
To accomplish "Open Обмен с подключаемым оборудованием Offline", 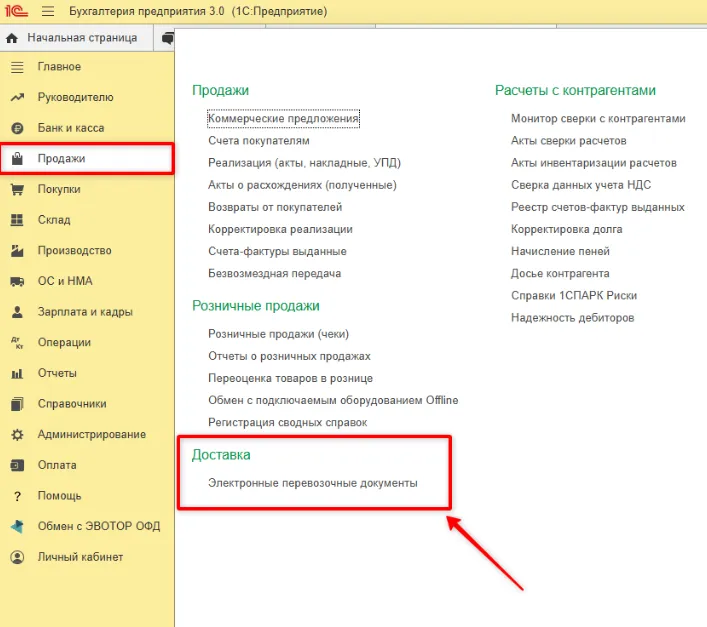I will coord(333,400).
